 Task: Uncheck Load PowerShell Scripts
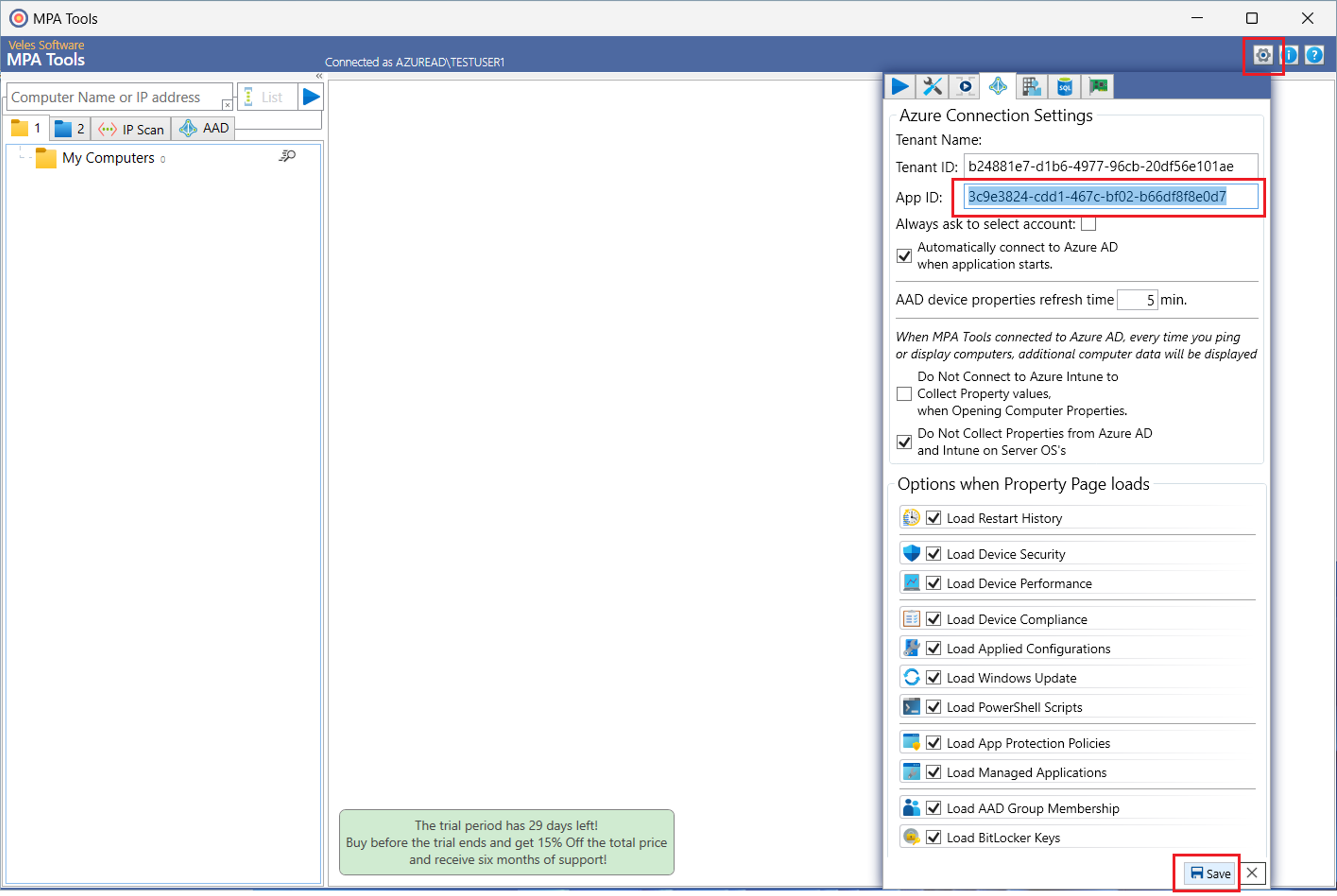(x=933, y=707)
